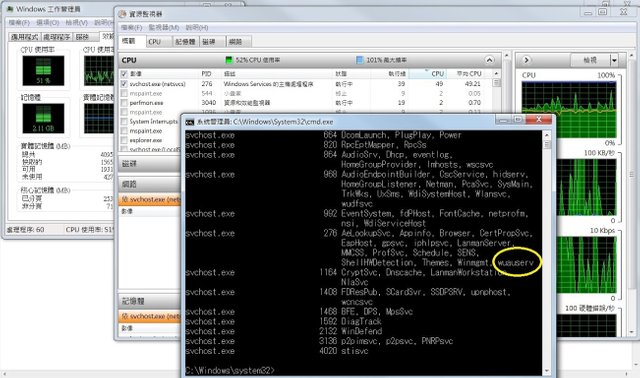Viewport: 640px width, 378px height.
Task: Click the "wuauserv" text in the cmd output
Action: point(516,262)
